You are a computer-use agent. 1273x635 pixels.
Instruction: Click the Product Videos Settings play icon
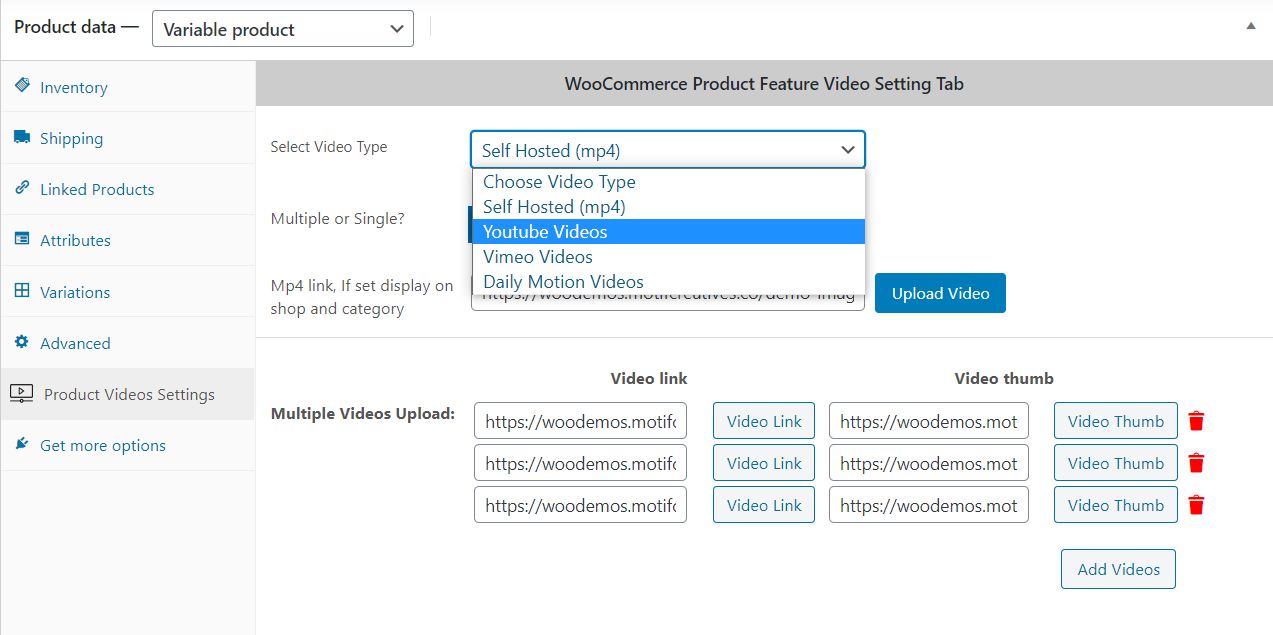(22, 393)
